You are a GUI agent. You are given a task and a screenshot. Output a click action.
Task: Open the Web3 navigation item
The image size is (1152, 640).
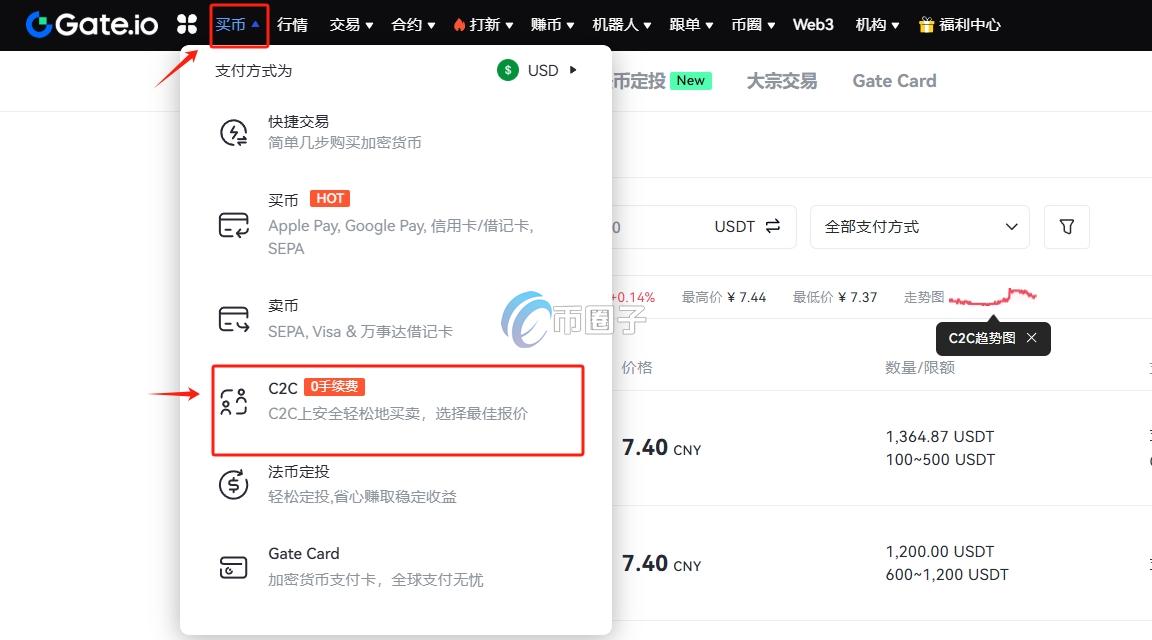coord(813,25)
